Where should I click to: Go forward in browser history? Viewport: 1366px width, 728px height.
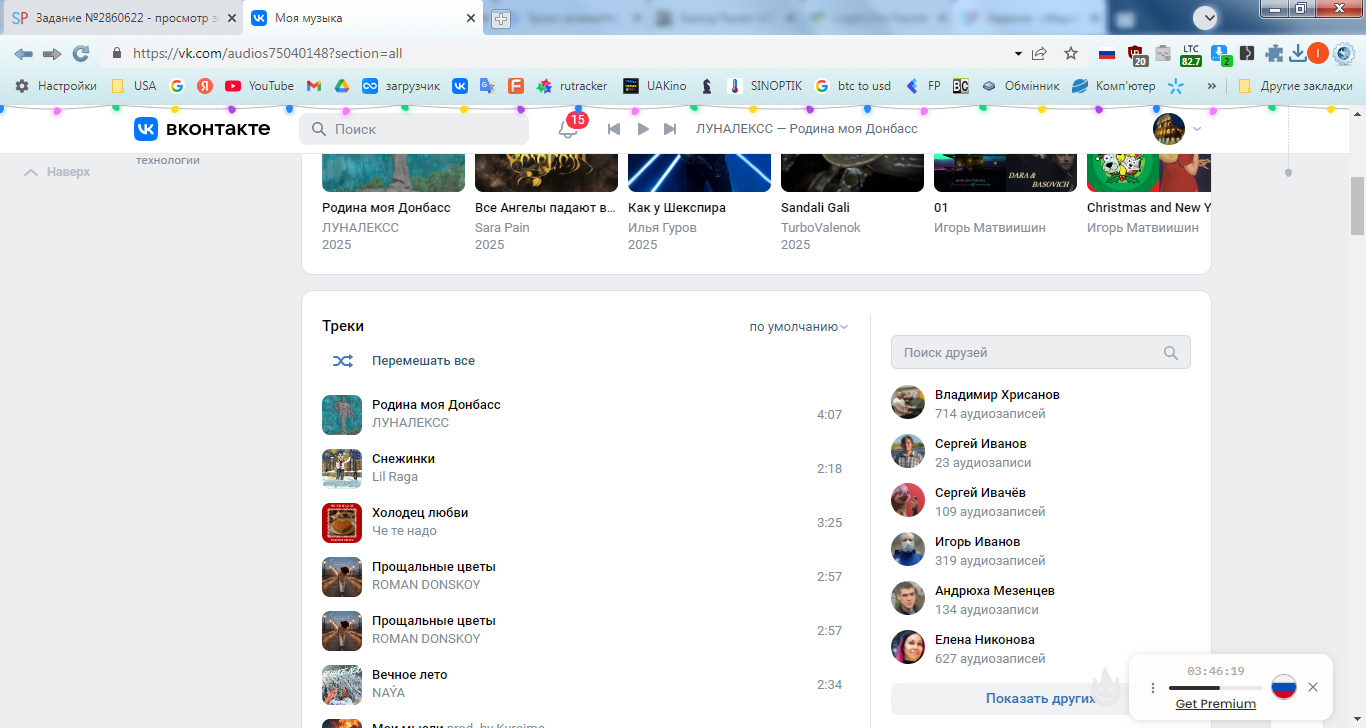52,53
